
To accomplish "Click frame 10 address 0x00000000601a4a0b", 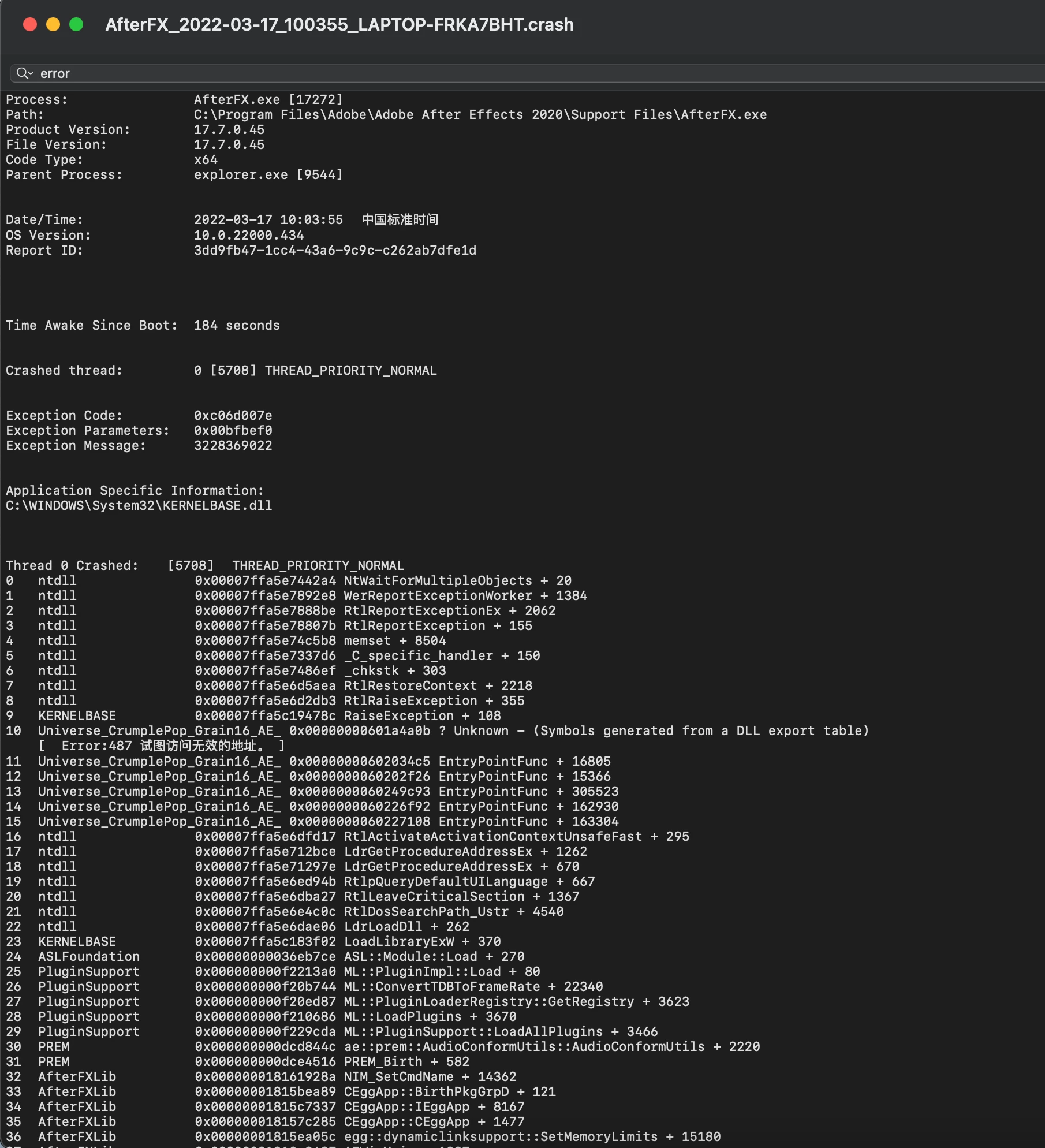I will pos(360,730).
